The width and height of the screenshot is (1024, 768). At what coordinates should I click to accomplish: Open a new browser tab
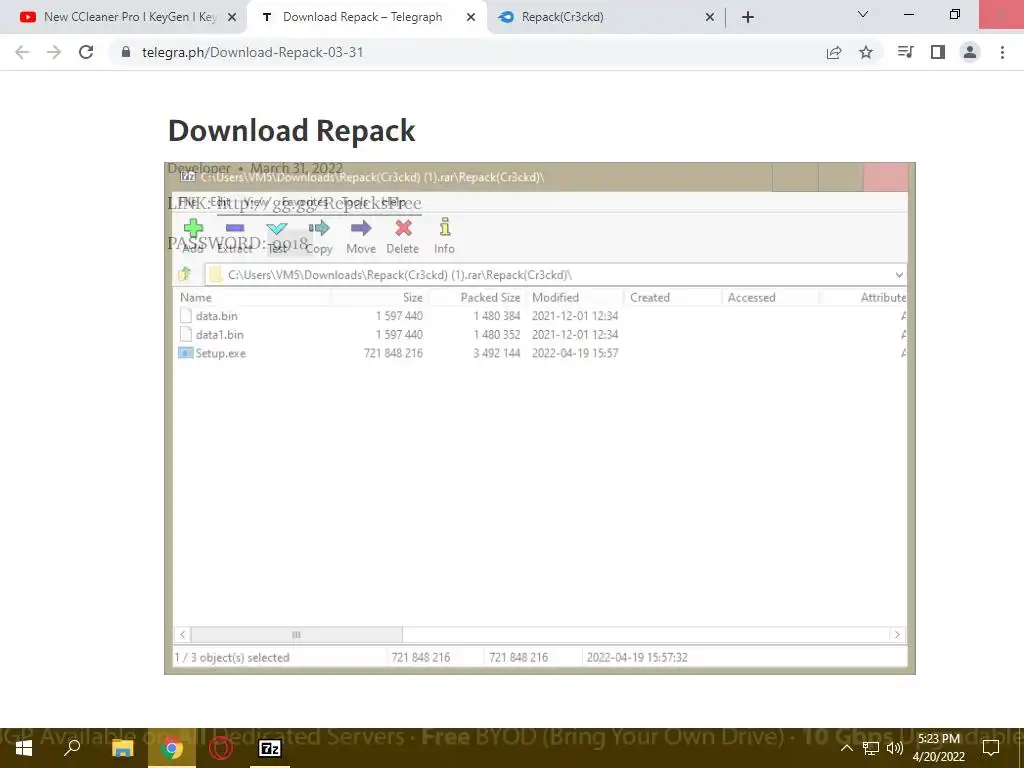click(748, 18)
